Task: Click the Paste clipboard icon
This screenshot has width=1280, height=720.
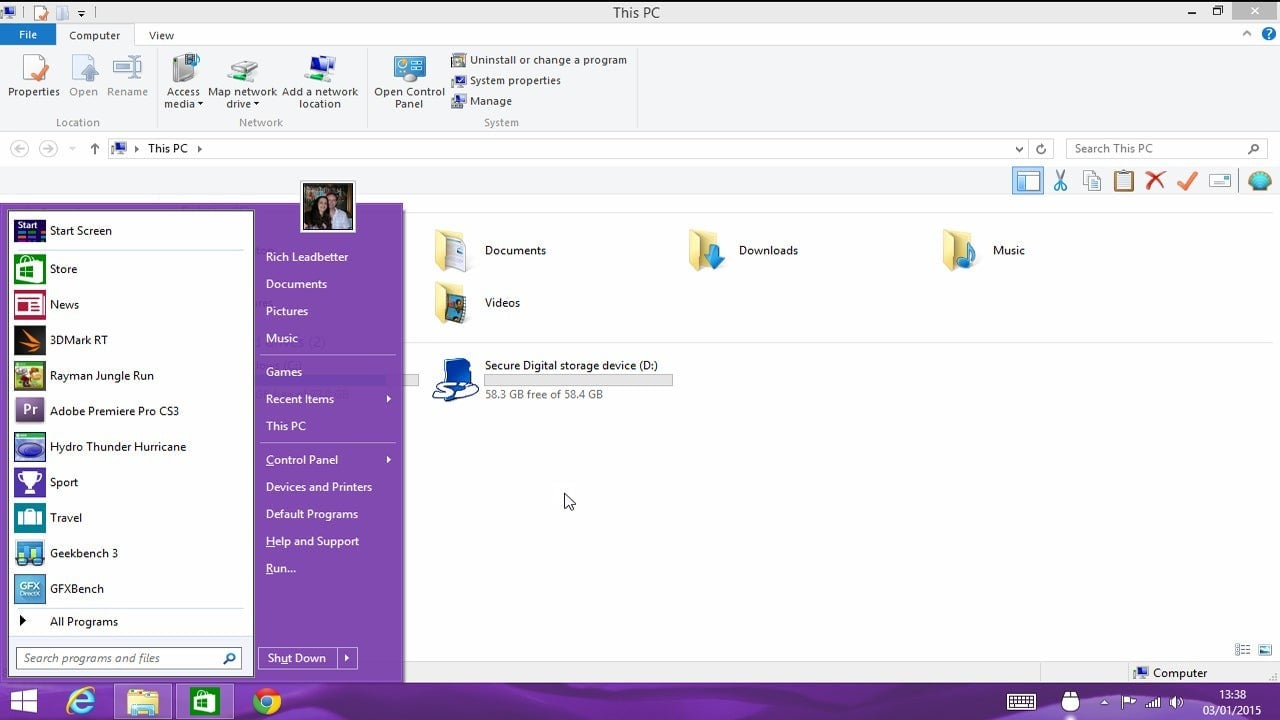Action: (x=1124, y=181)
